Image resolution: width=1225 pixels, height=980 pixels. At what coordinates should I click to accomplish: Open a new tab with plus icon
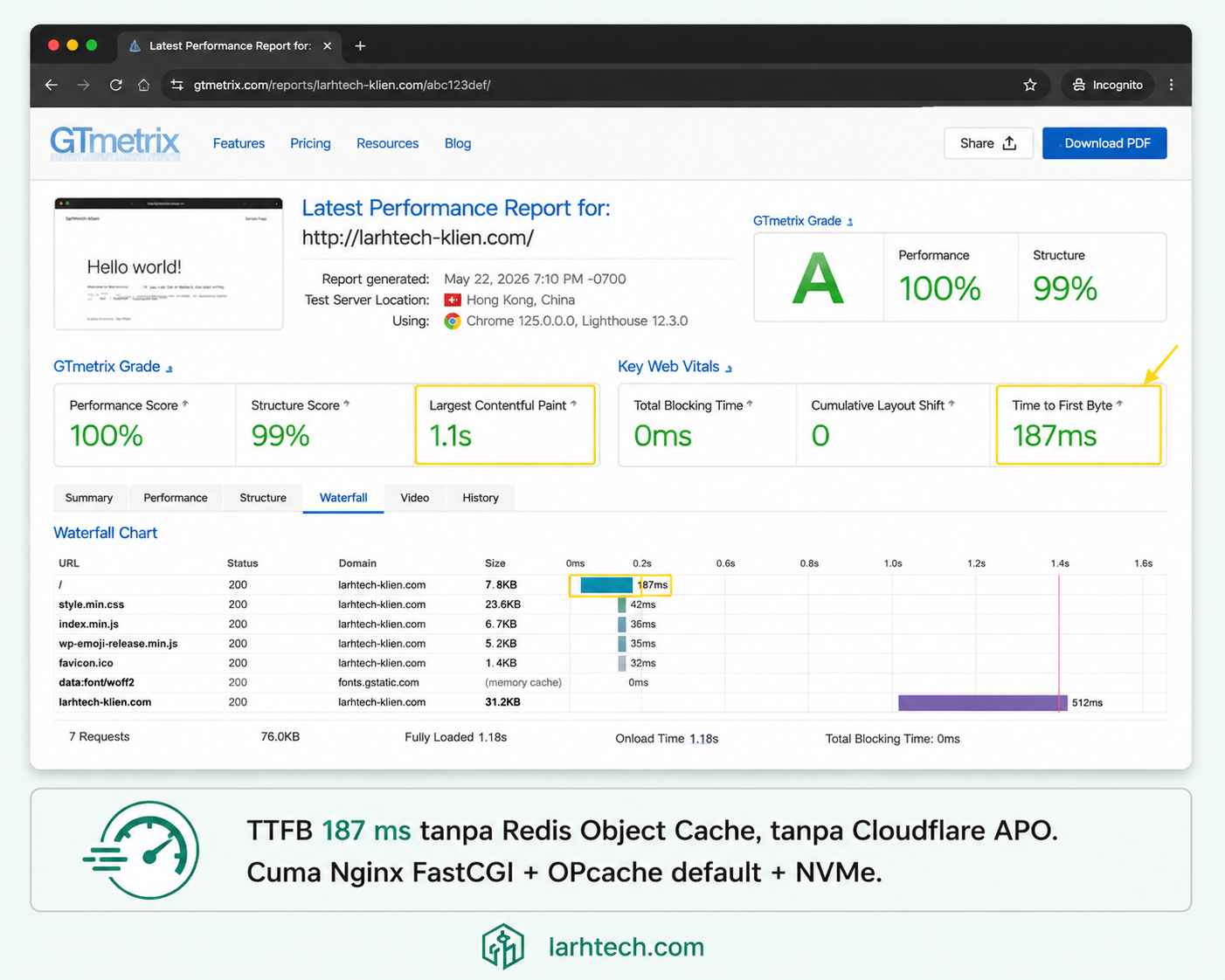[x=360, y=45]
